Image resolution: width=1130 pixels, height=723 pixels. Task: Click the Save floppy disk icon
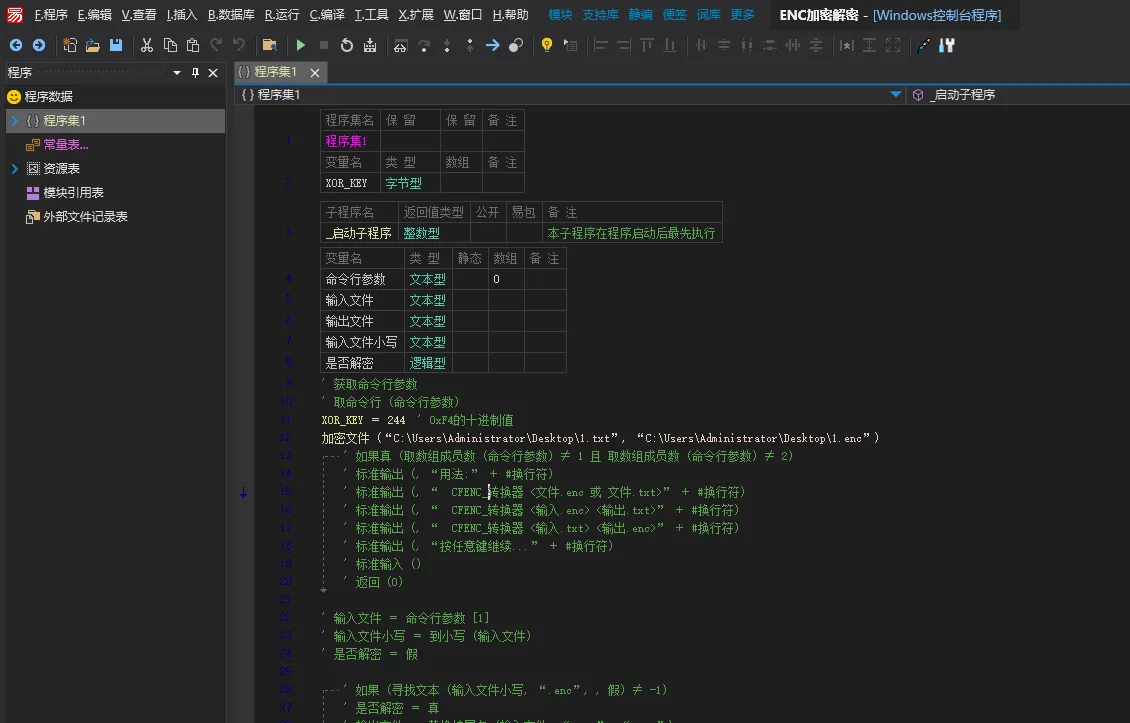pos(116,45)
